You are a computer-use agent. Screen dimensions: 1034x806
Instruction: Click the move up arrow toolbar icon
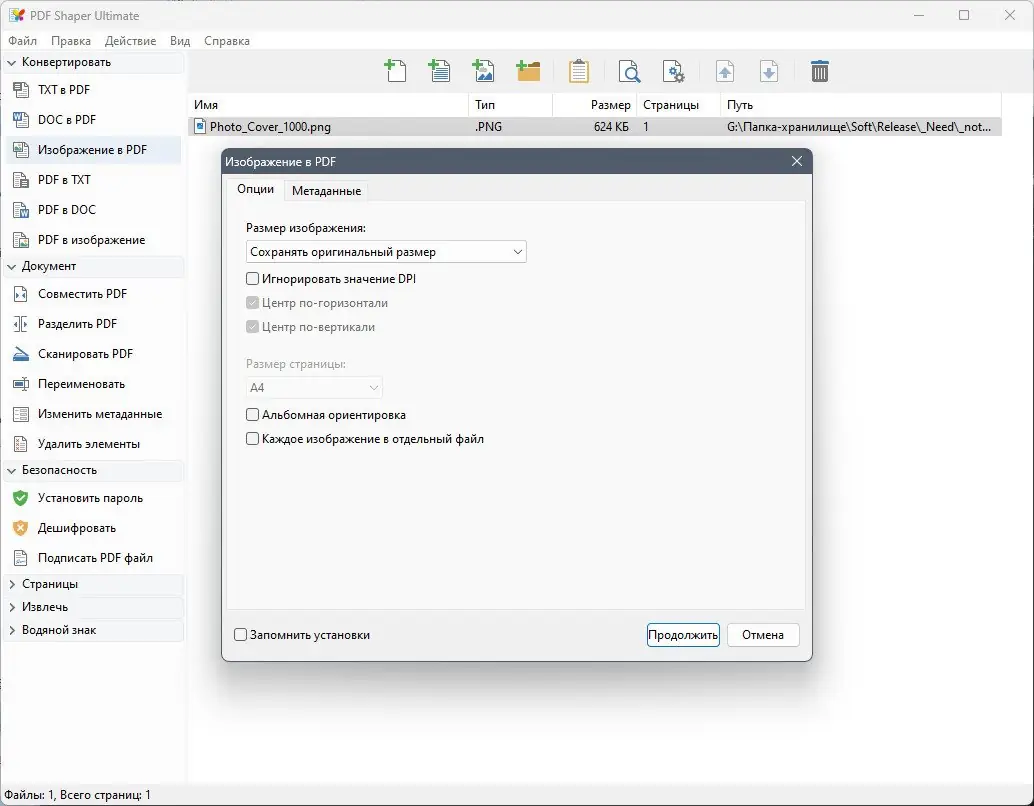pyautogui.click(x=725, y=71)
